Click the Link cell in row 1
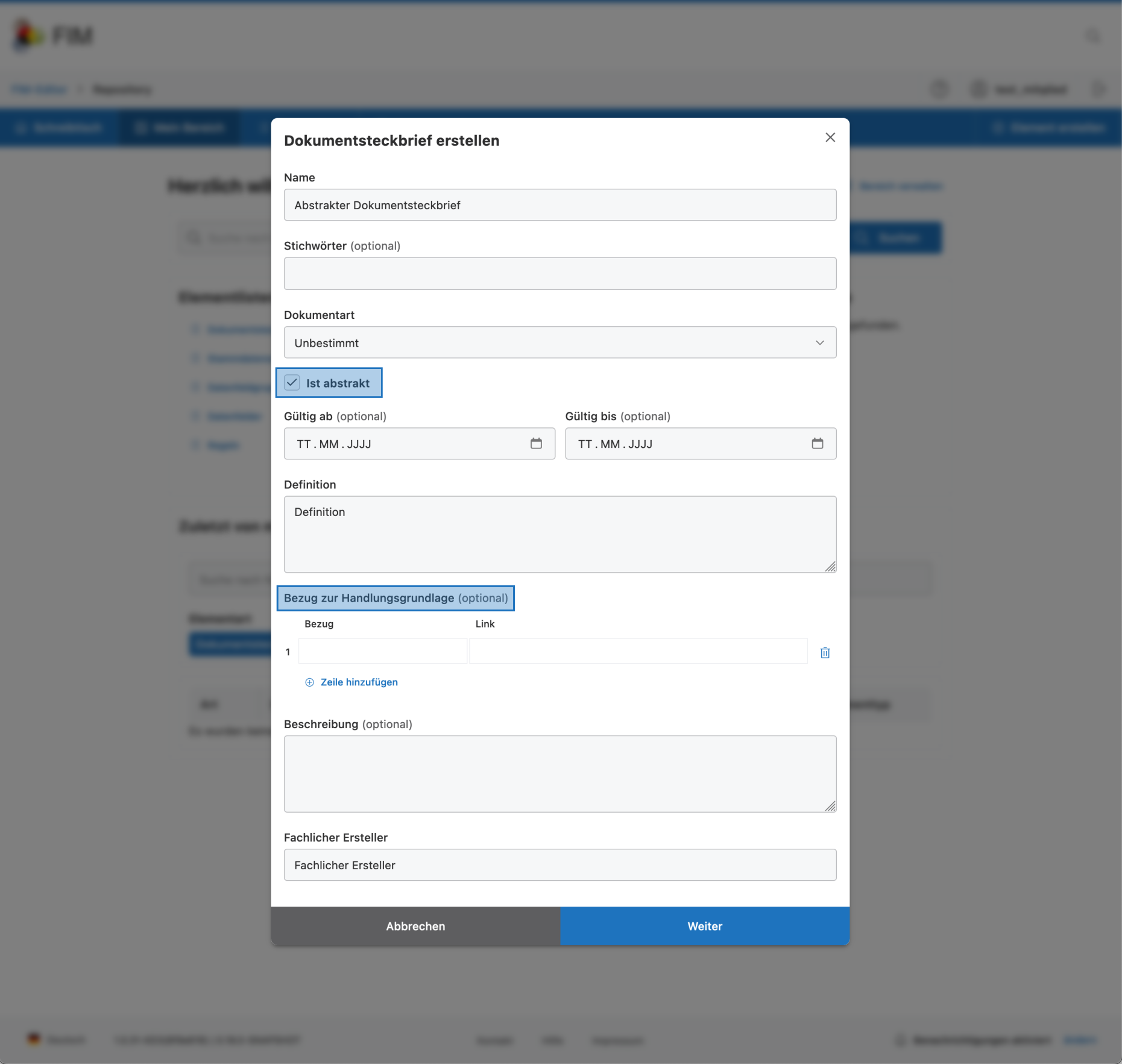 tap(638, 651)
